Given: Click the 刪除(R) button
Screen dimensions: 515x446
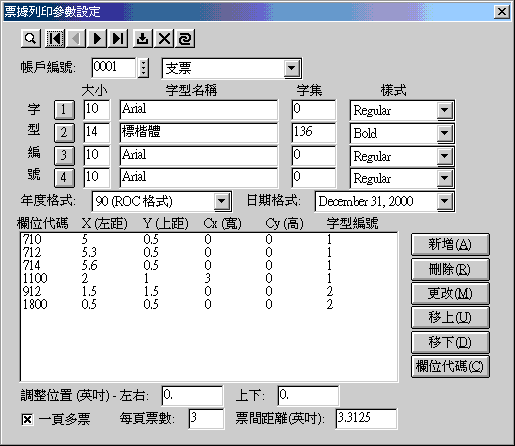Looking at the screenshot, I should (x=450, y=269).
